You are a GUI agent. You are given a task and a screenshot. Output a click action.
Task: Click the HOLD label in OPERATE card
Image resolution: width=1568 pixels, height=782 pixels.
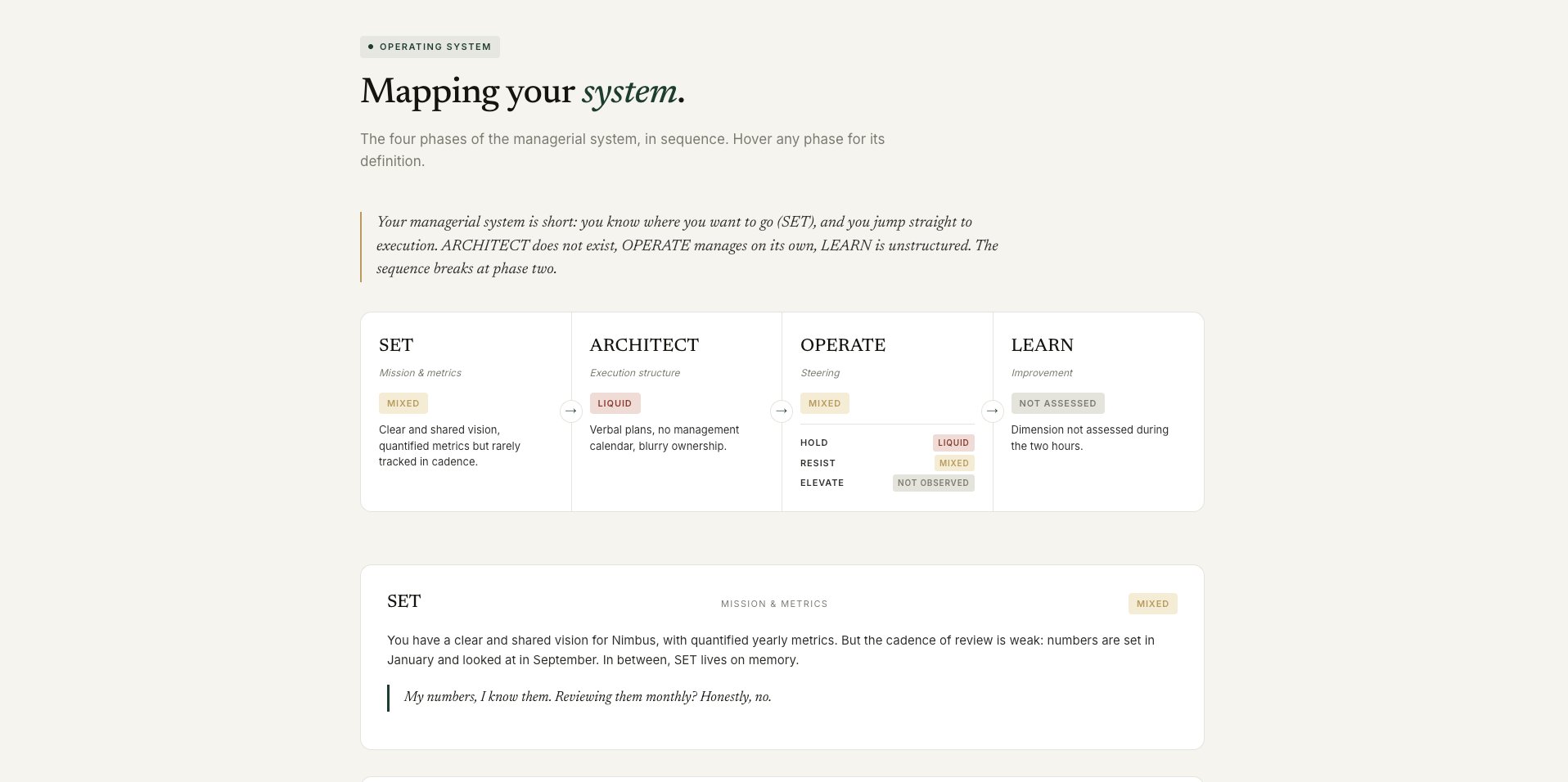[814, 443]
